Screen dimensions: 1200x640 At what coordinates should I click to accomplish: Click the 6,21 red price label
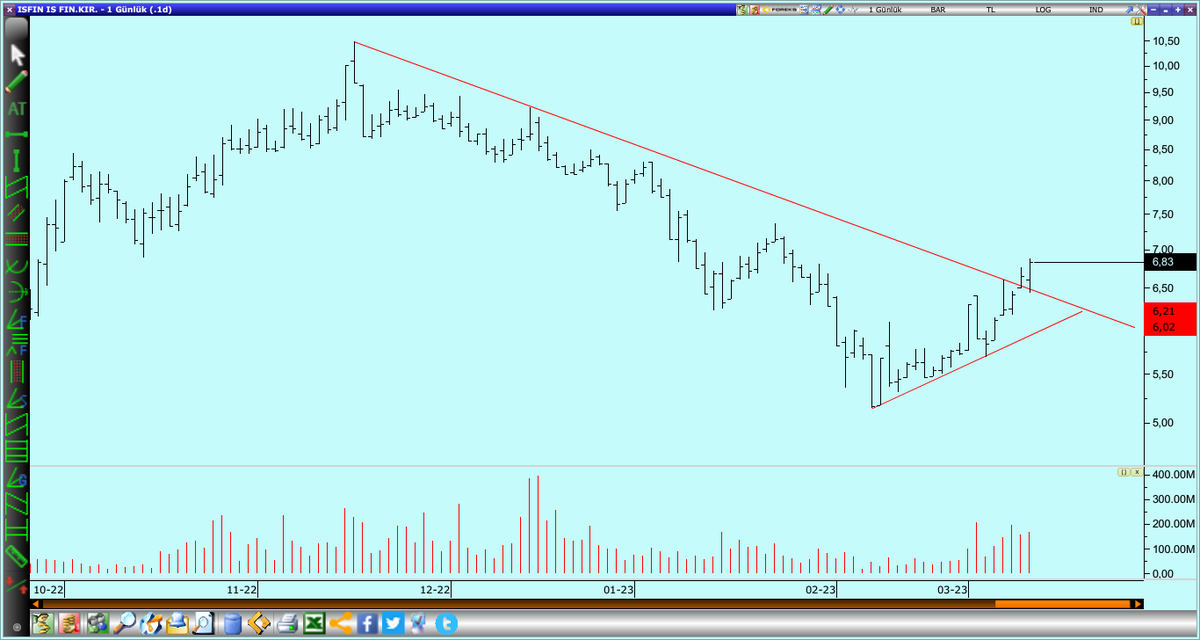(1172, 312)
